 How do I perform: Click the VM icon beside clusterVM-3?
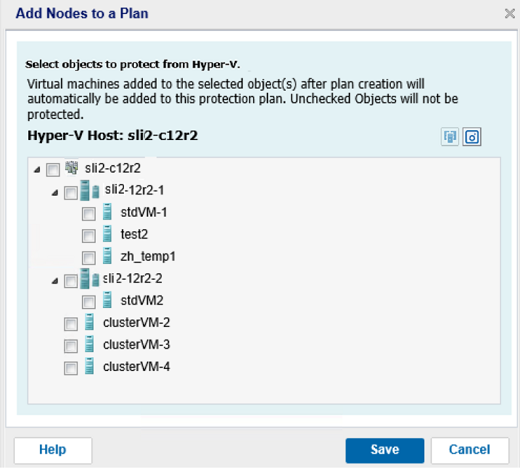pos(89,344)
